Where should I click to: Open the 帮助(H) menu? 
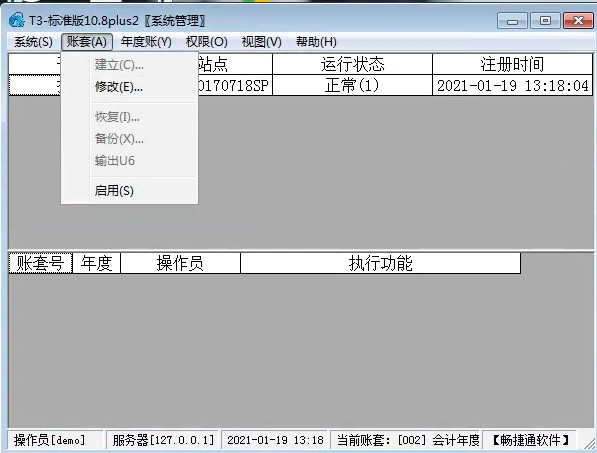coord(316,41)
